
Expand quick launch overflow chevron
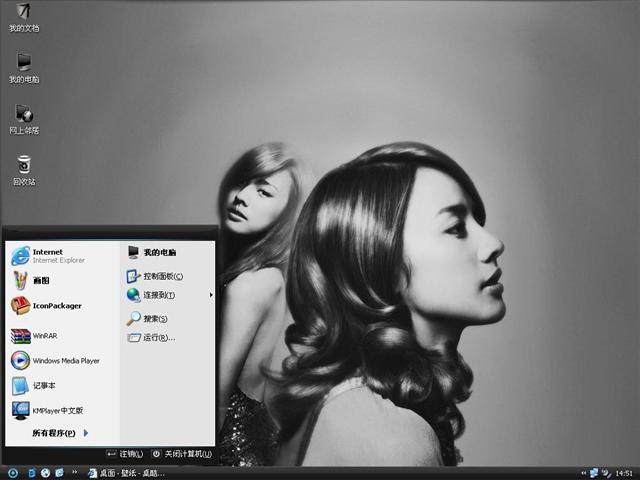(x=75, y=472)
